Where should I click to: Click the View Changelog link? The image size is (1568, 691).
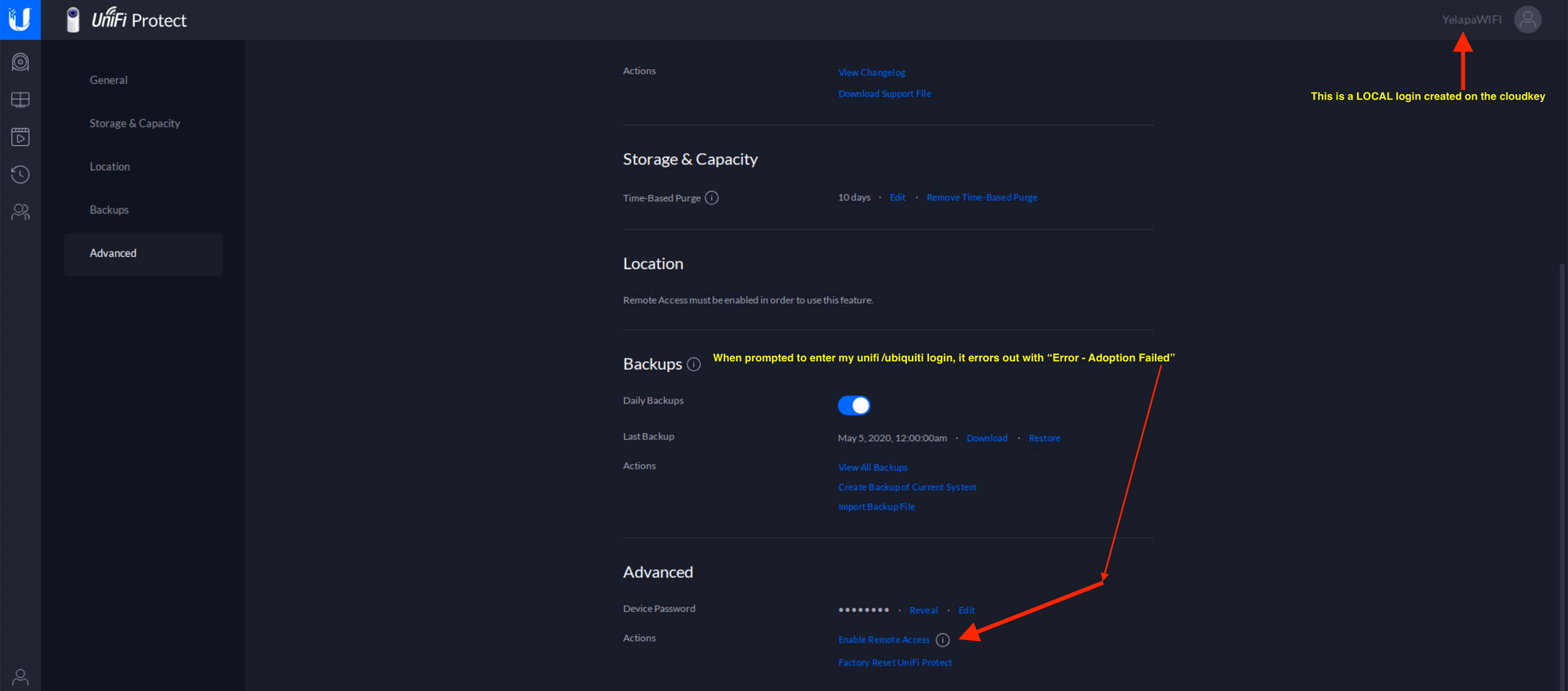click(871, 73)
